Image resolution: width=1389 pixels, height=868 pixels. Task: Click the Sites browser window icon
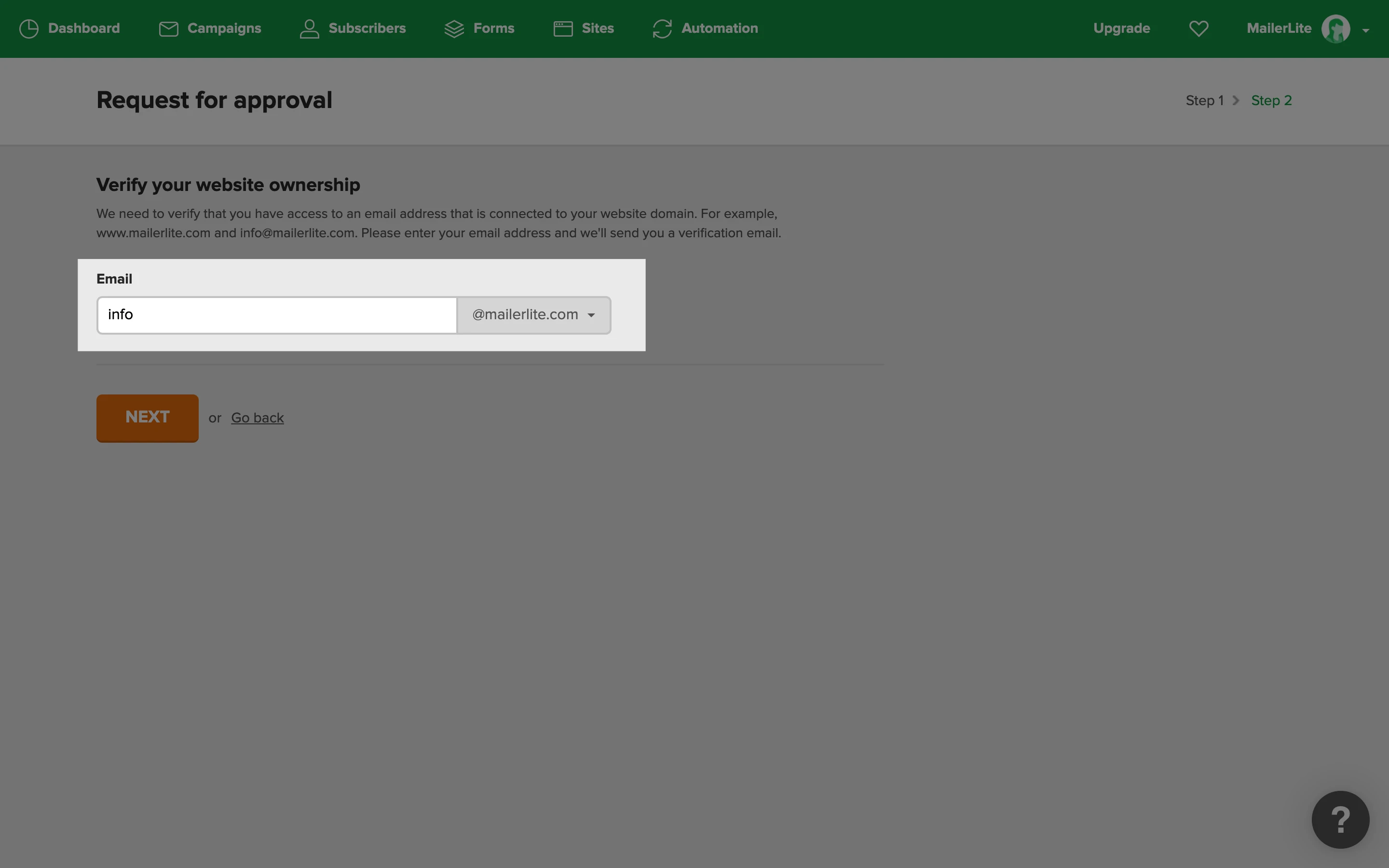coord(562,29)
